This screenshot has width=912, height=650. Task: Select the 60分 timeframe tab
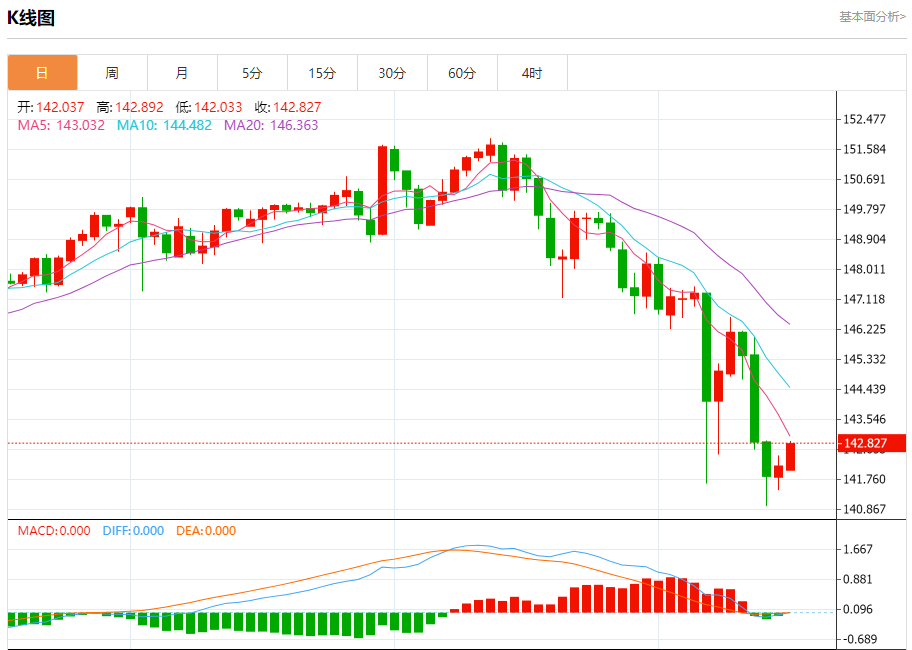(x=462, y=73)
